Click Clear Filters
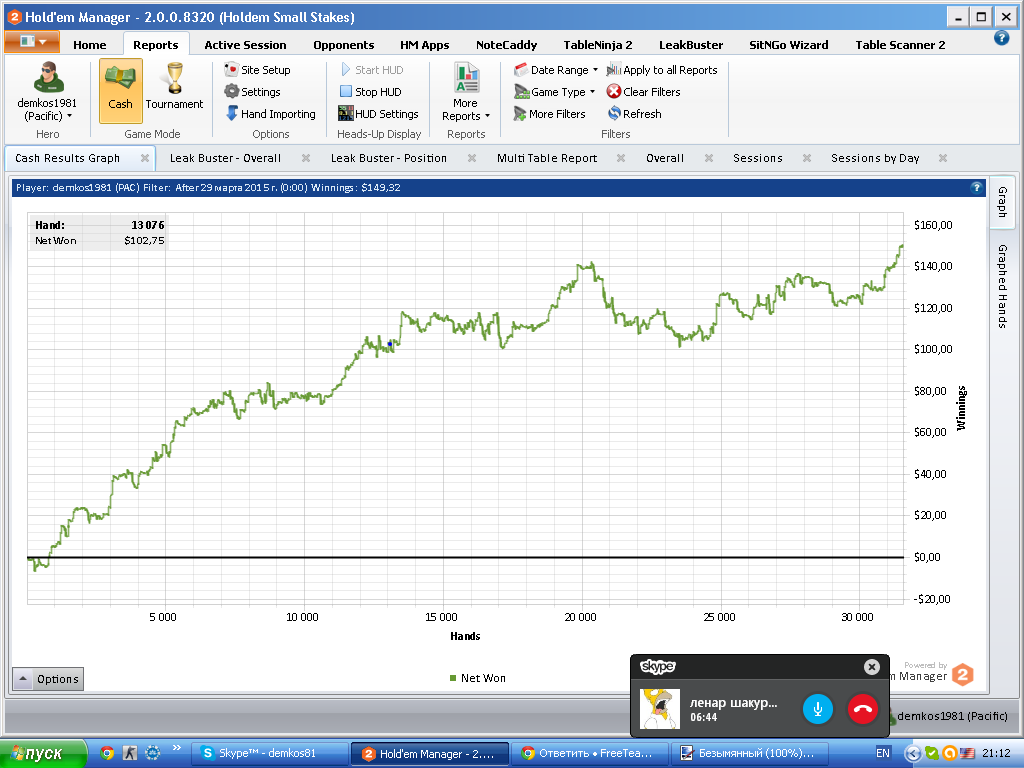The width and height of the screenshot is (1024, 768). click(643, 92)
